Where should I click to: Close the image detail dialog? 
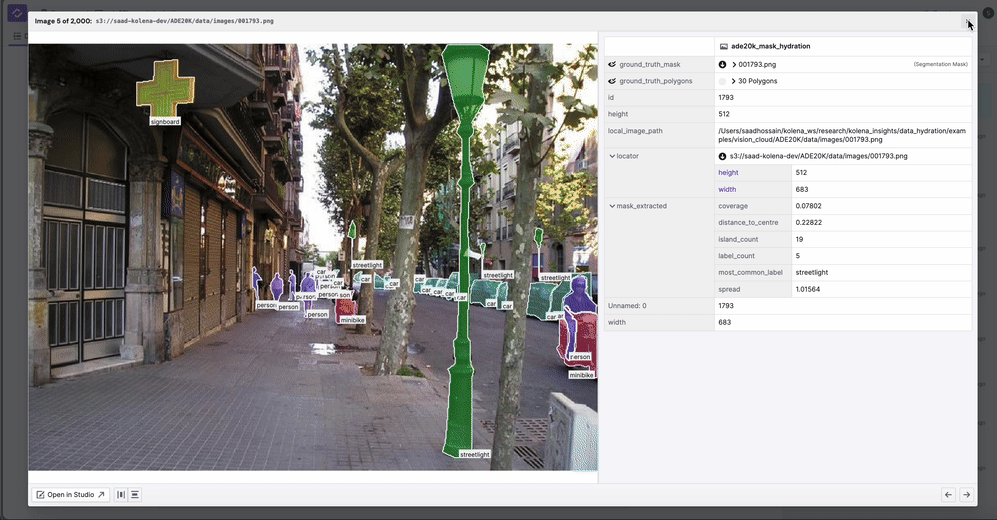[968, 22]
